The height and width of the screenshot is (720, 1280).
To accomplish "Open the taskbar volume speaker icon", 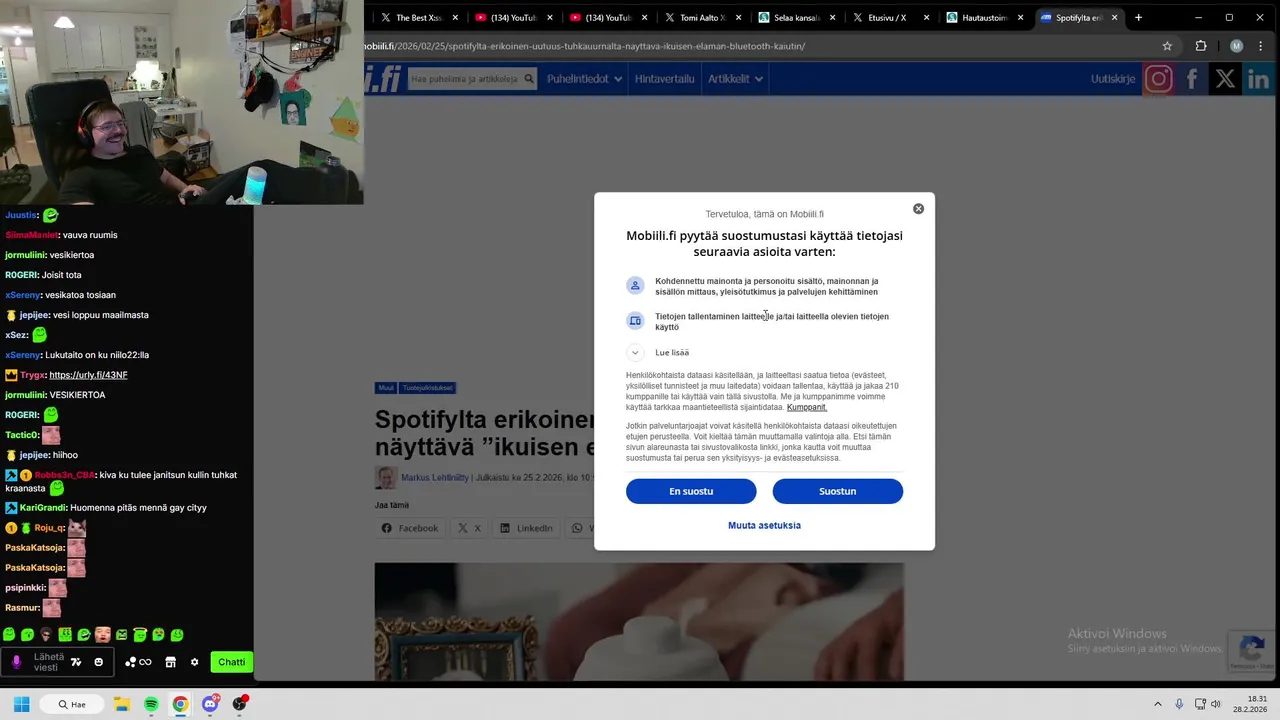I will 1216,704.
